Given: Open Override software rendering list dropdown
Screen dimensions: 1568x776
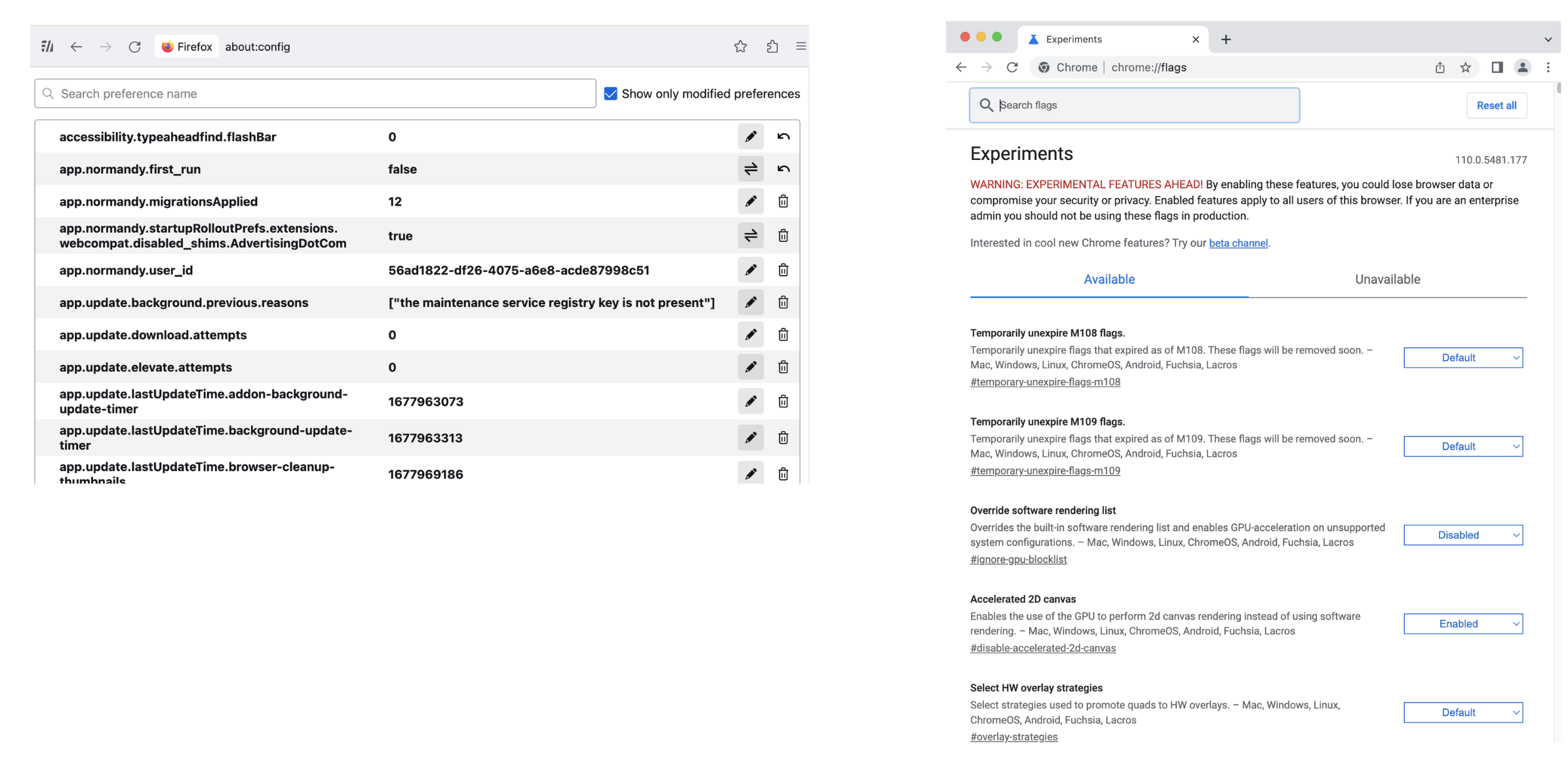Looking at the screenshot, I should click(1463, 535).
